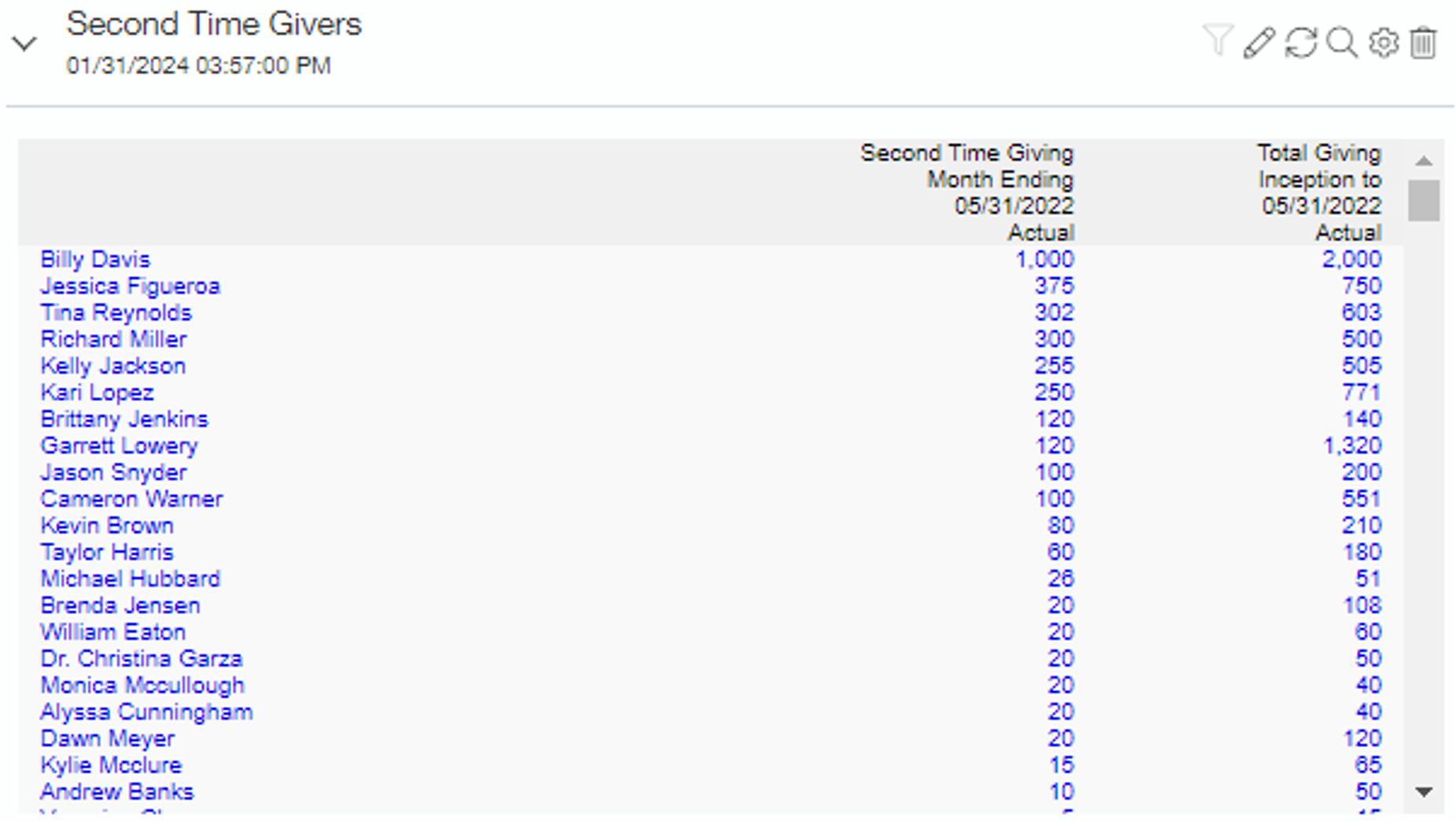Click the scrollbar up arrow

click(1424, 161)
